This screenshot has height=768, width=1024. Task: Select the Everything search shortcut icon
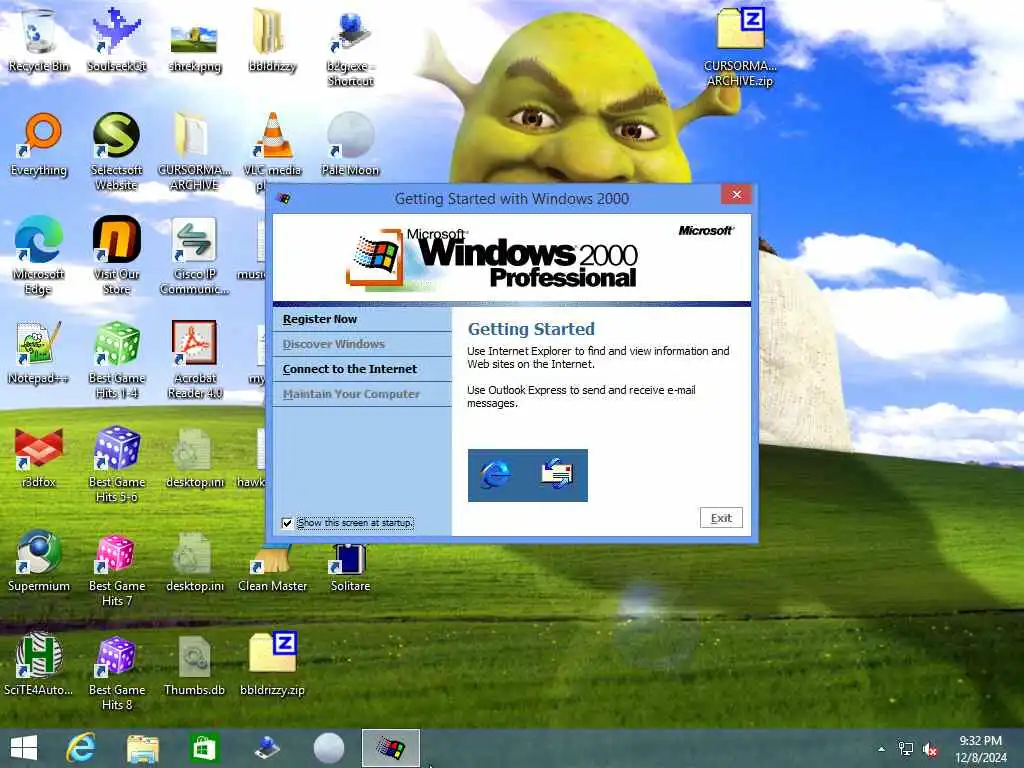click(39, 145)
